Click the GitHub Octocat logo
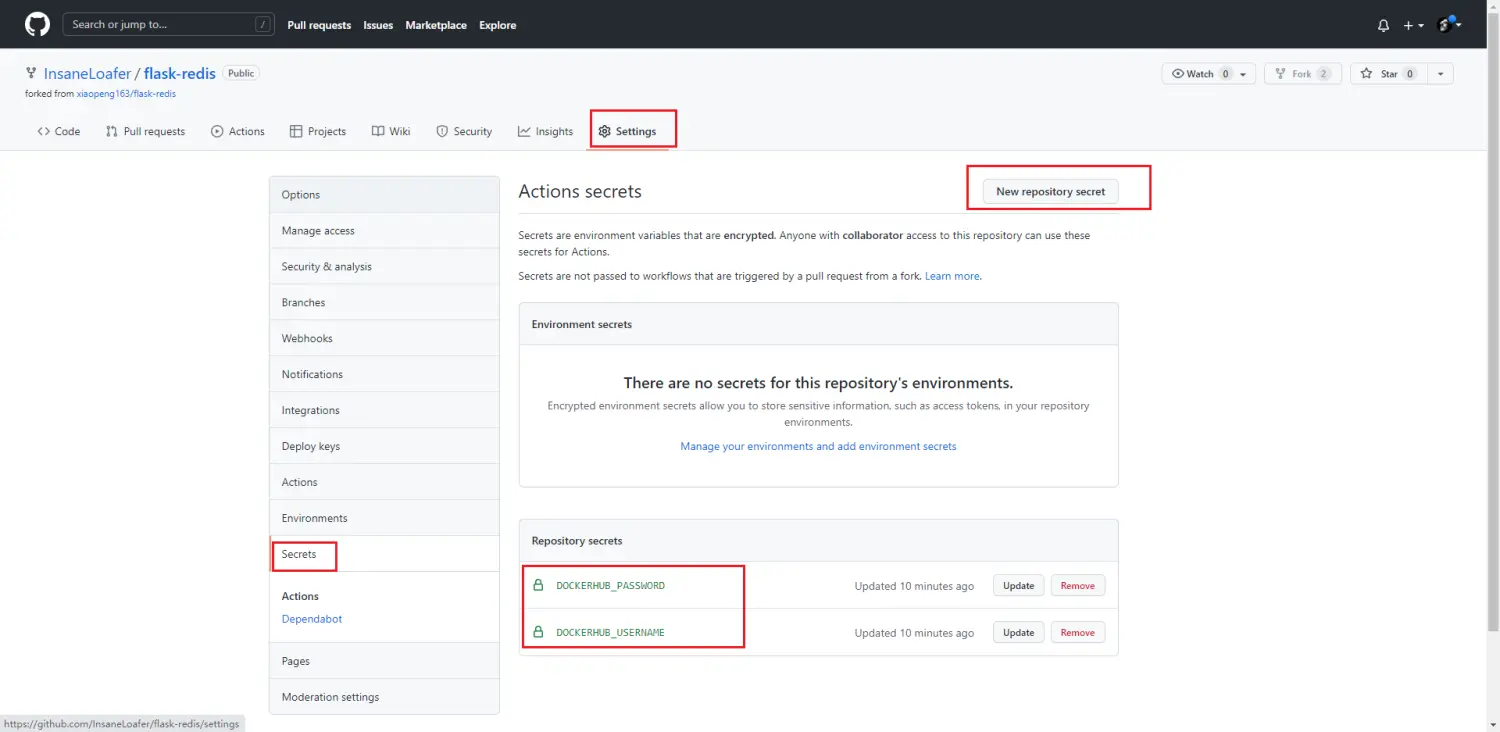The width and height of the screenshot is (1500, 732). (x=37, y=25)
